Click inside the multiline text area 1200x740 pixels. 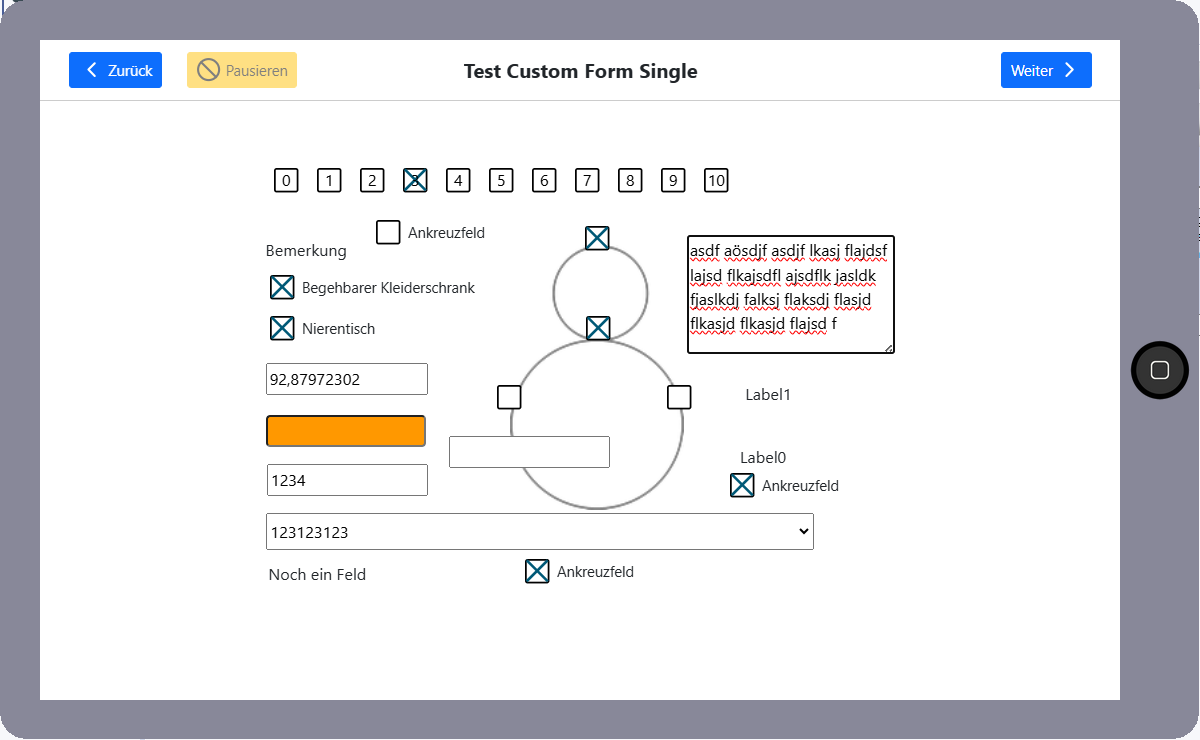(x=790, y=294)
